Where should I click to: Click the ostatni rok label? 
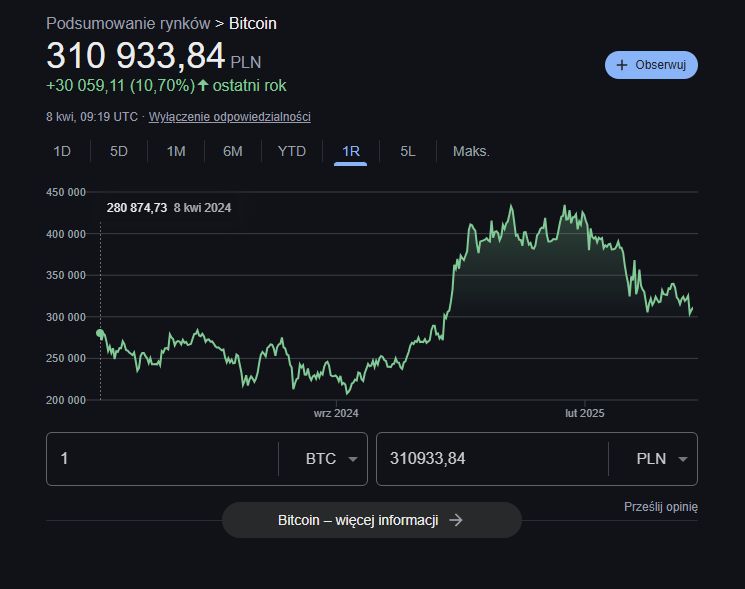pos(249,86)
